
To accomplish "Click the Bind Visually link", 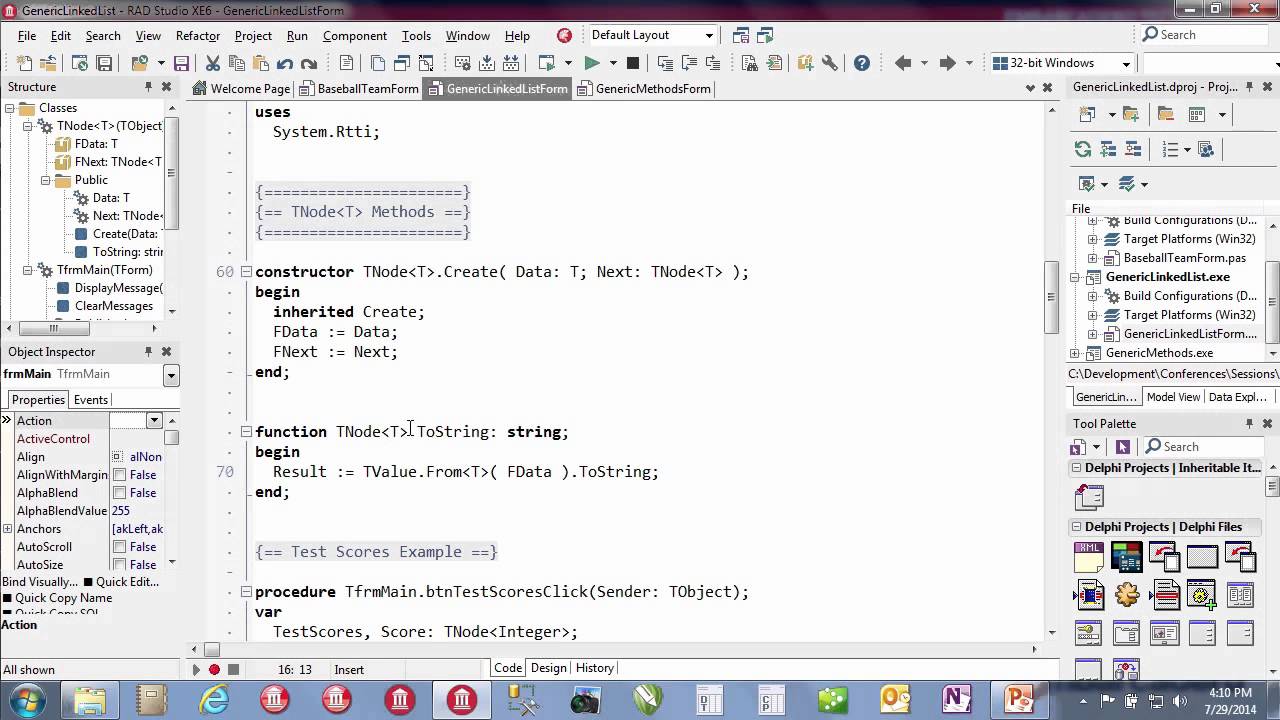I will click(39, 582).
